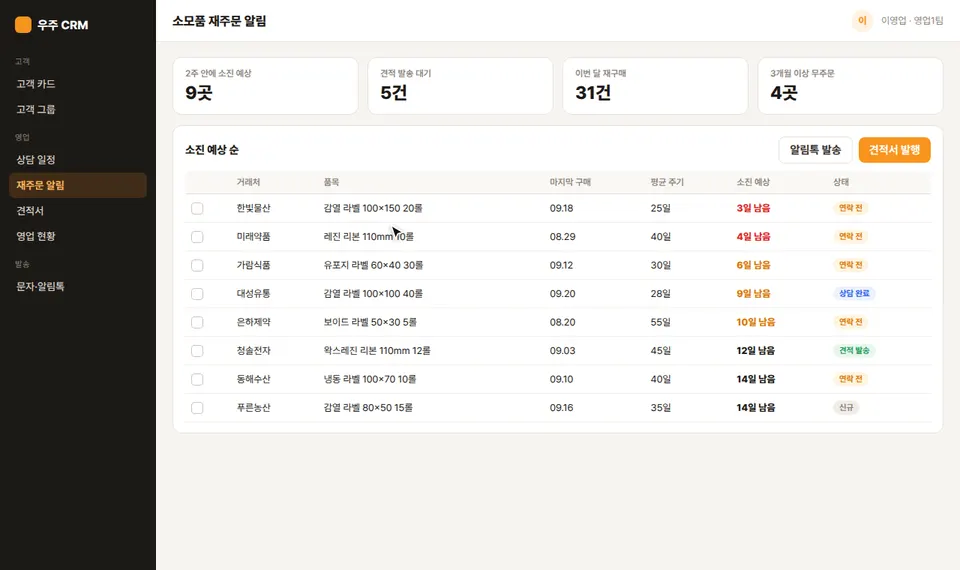The width and height of the screenshot is (960, 570).
Task: Click the 견적 발송 status badge
Action: click(x=854, y=351)
